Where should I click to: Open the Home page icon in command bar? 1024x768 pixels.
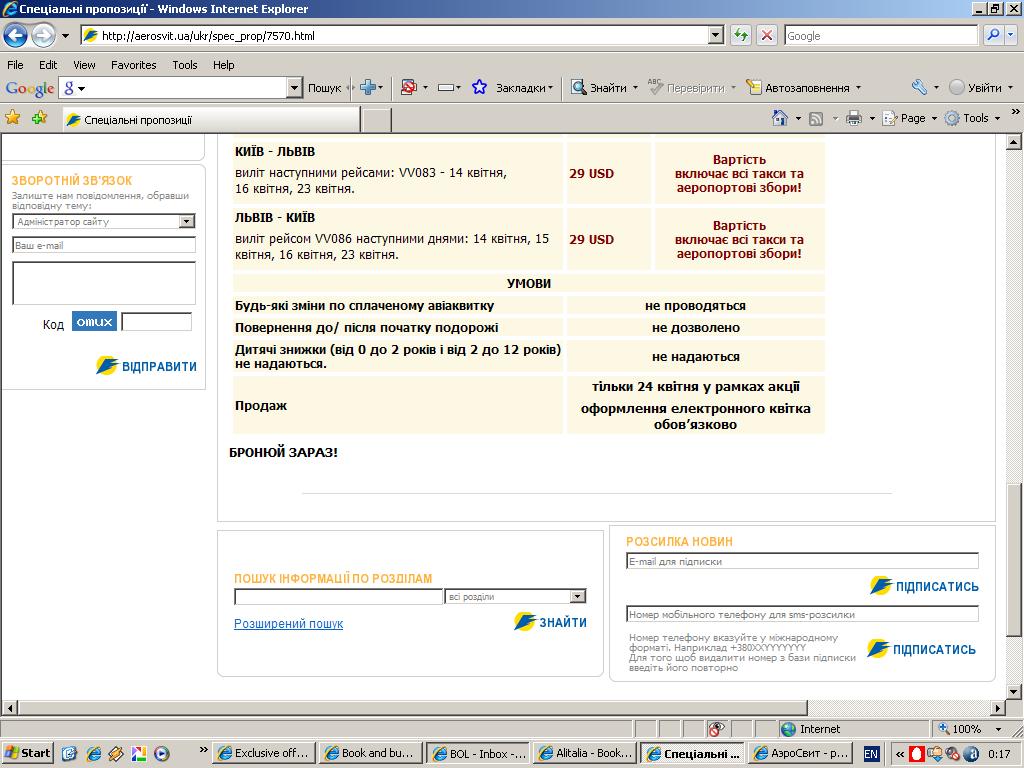(x=780, y=118)
